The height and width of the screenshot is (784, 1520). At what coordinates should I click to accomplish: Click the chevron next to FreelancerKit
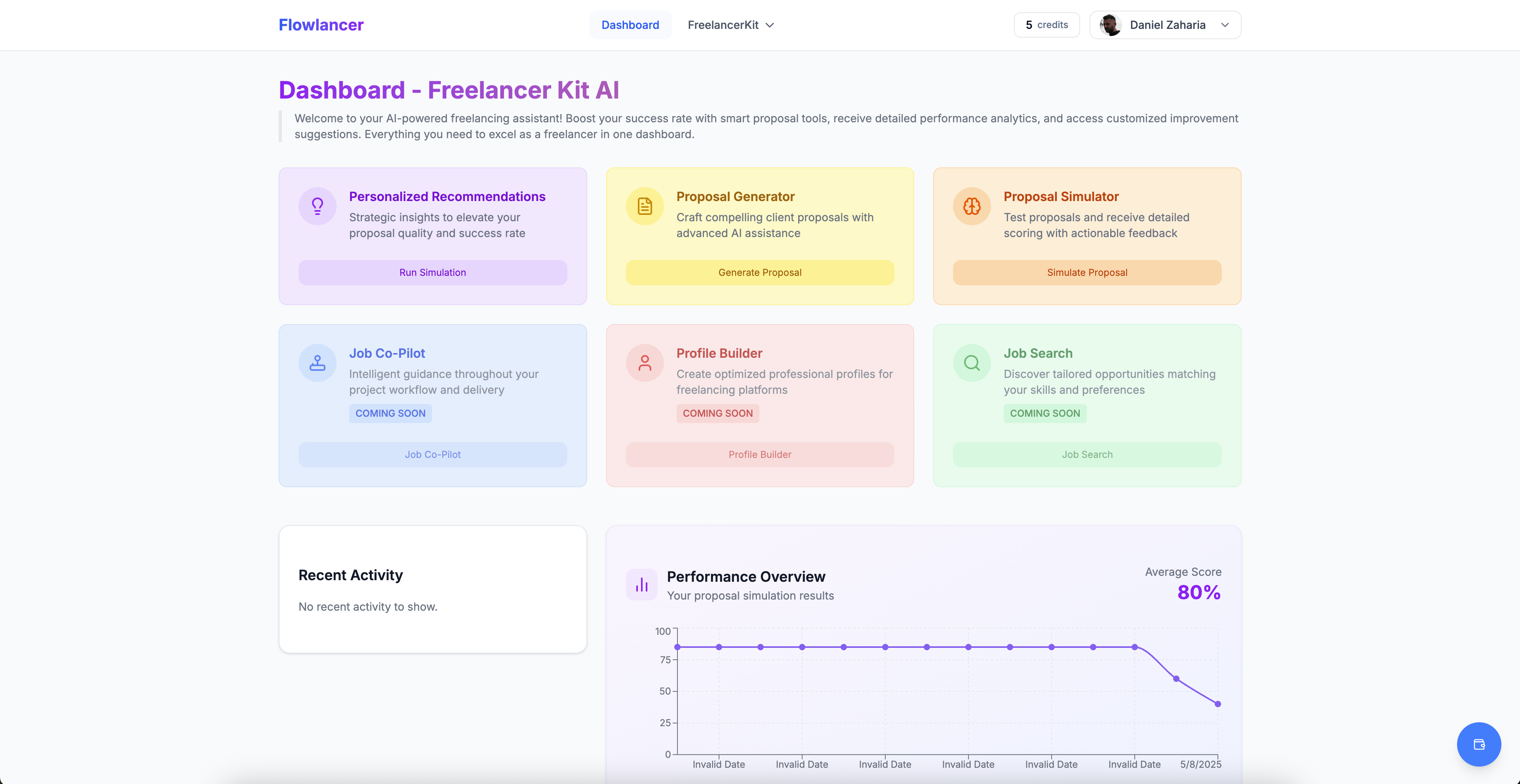(769, 25)
